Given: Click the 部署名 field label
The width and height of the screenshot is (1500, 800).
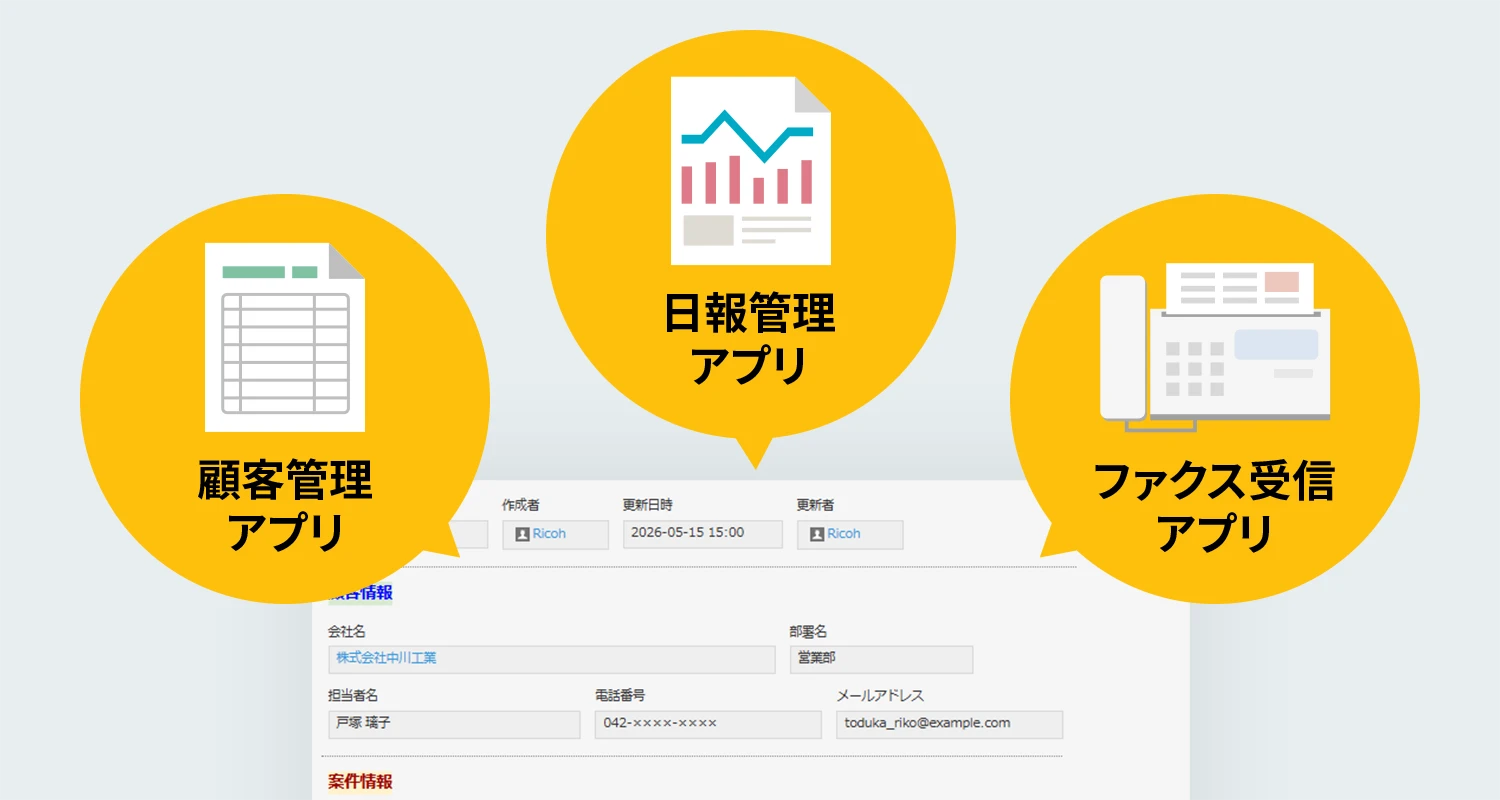Looking at the screenshot, I should click(808, 632).
